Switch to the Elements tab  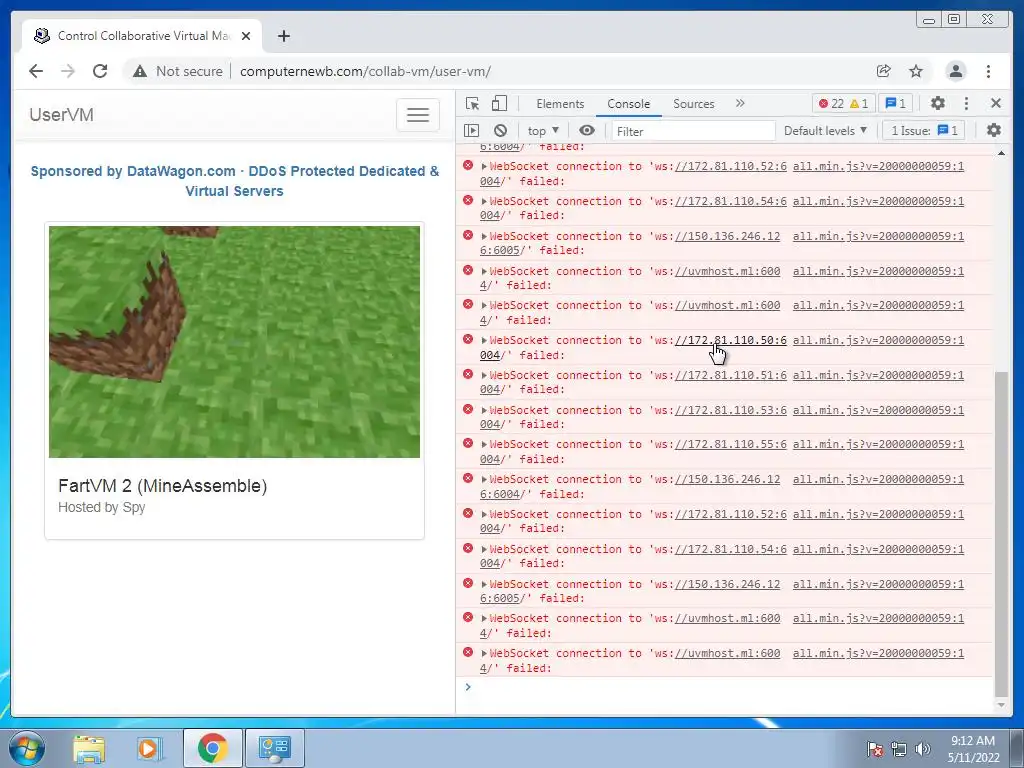click(x=560, y=104)
